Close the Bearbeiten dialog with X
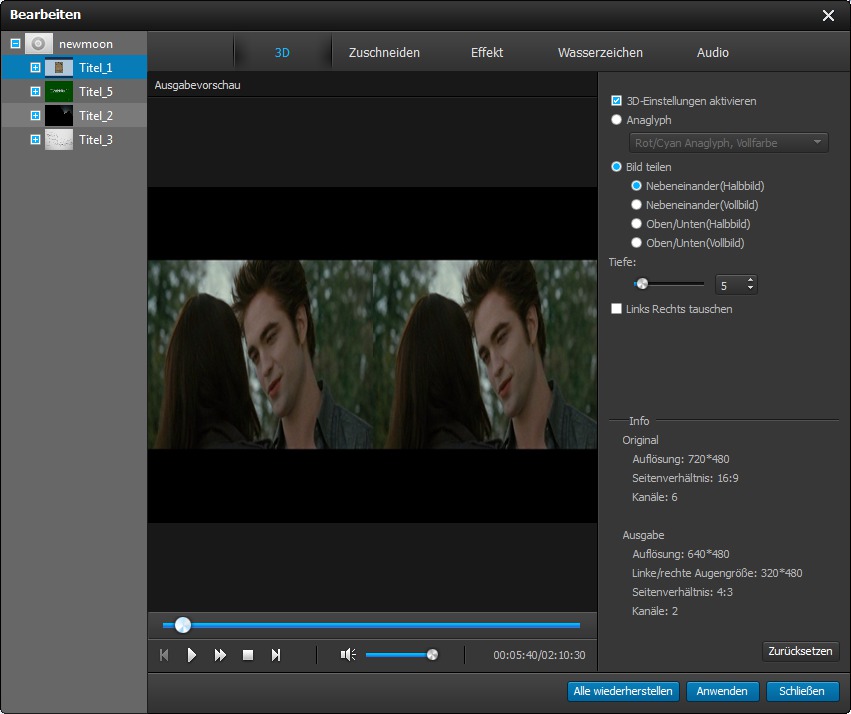 (x=828, y=15)
